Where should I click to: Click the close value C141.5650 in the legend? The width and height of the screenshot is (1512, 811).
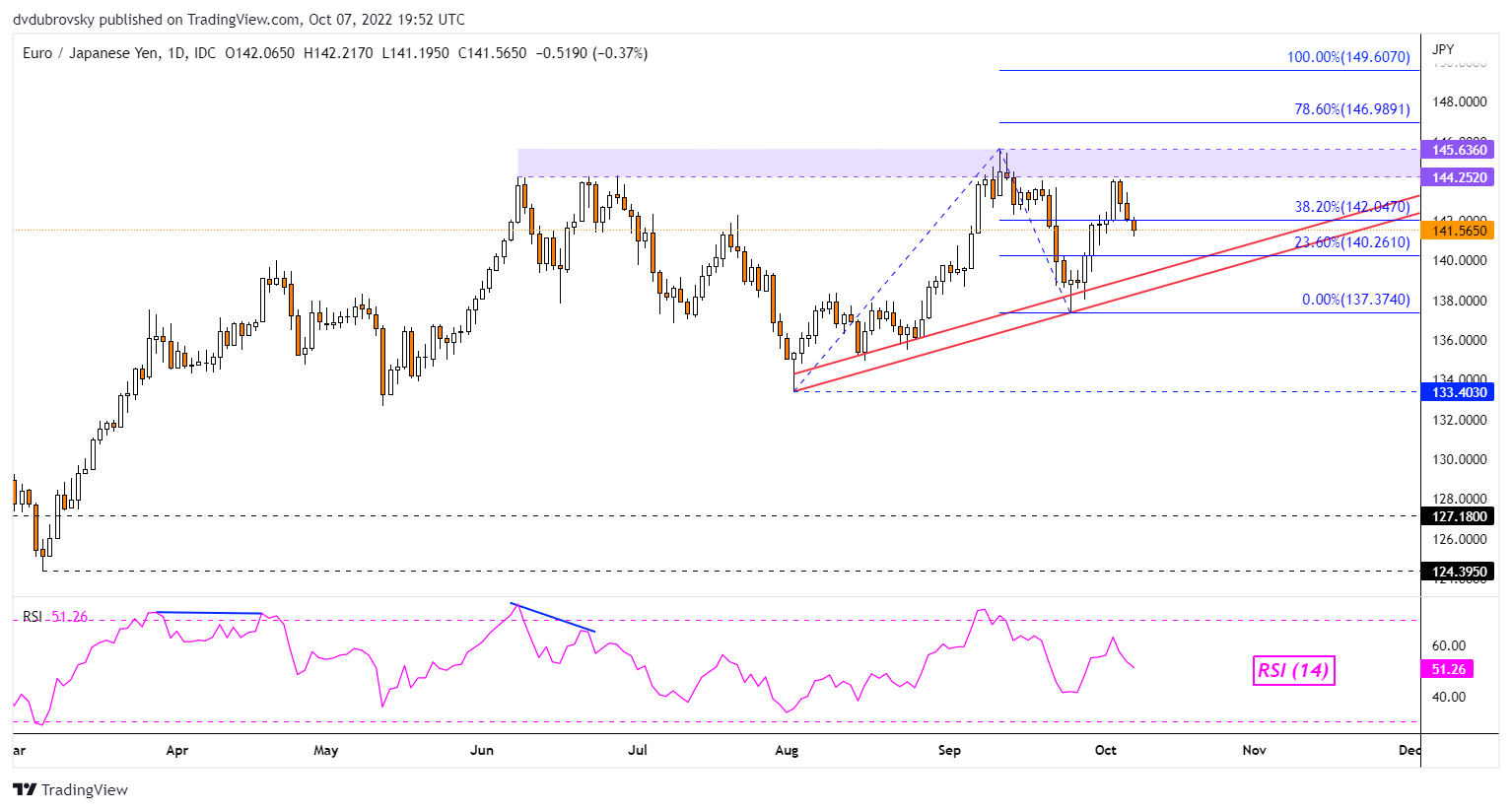coord(493,53)
